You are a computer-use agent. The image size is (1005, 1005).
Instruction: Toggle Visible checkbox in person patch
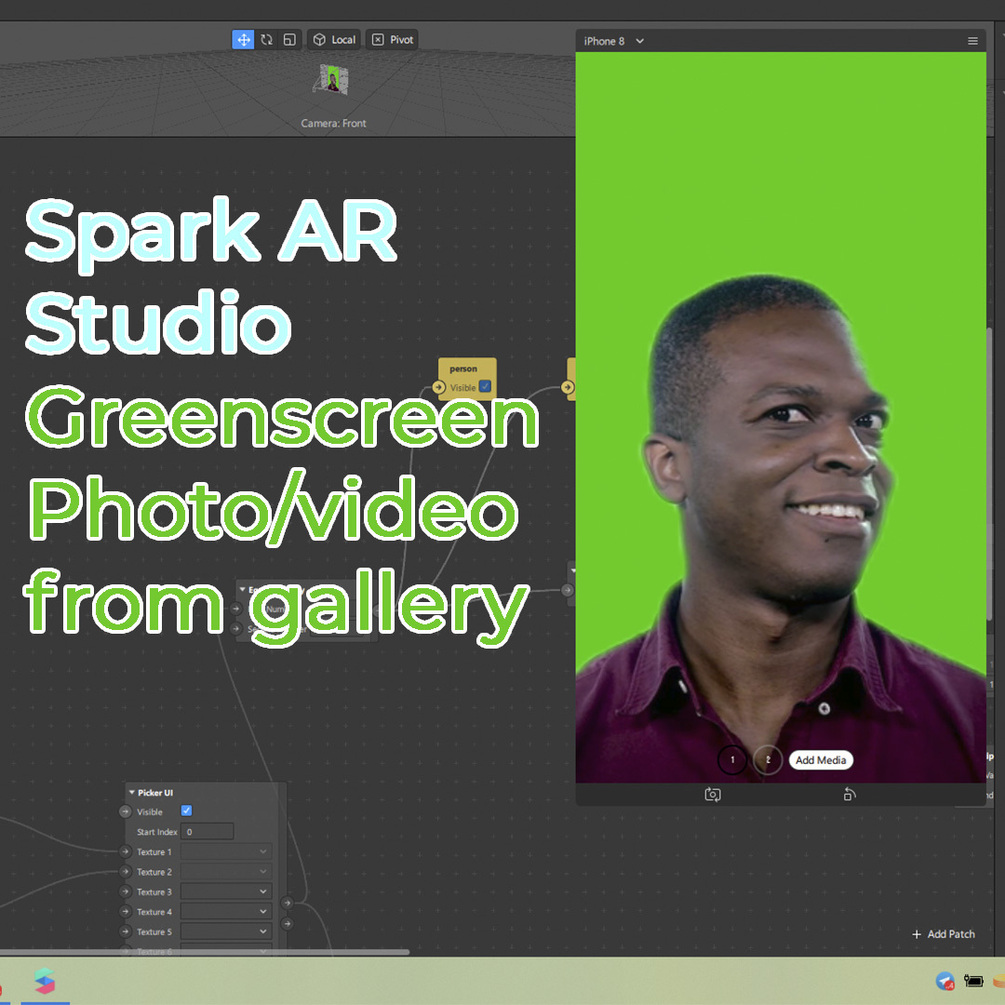(485, 386)
